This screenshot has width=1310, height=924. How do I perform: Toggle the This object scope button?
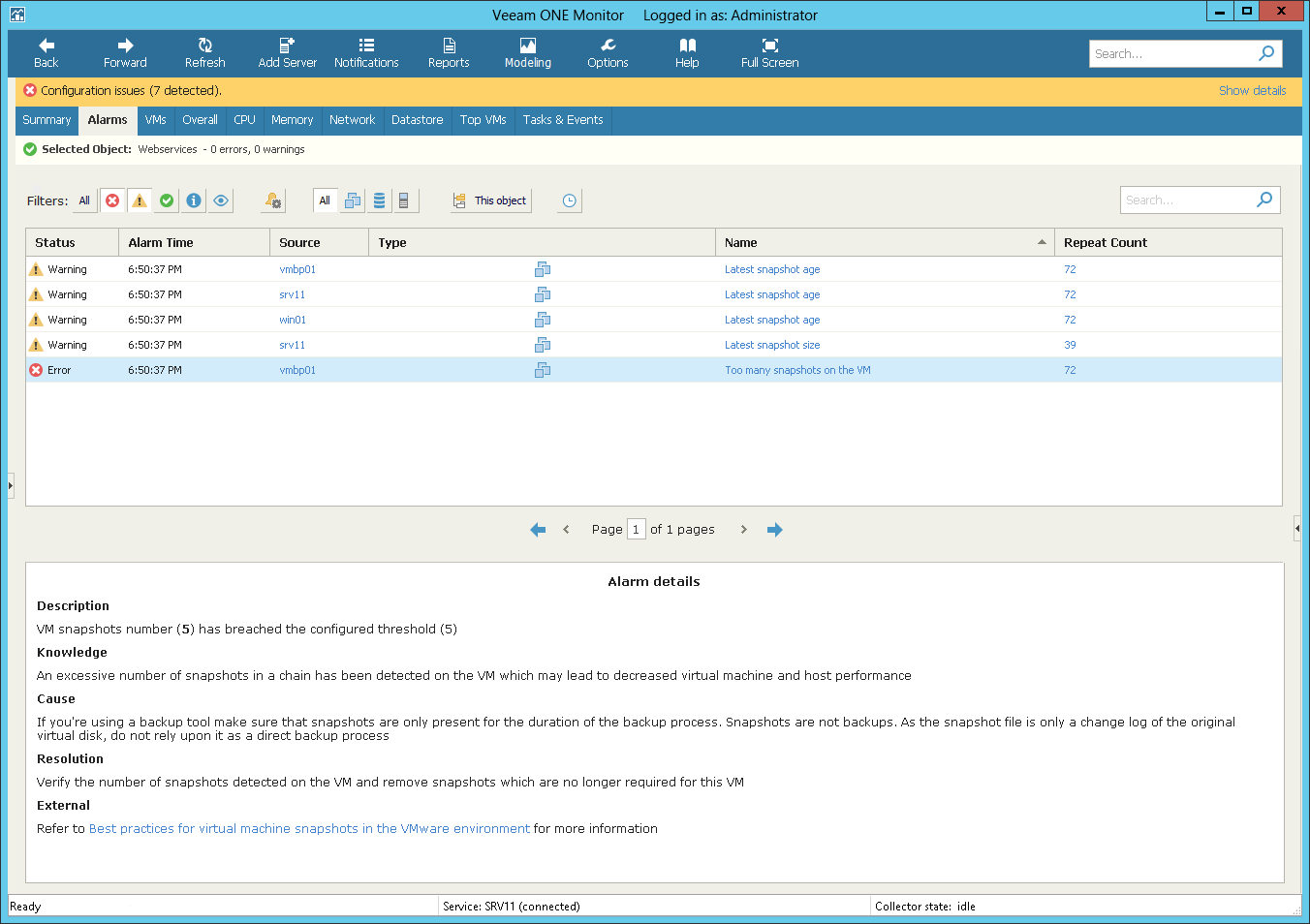490,200
